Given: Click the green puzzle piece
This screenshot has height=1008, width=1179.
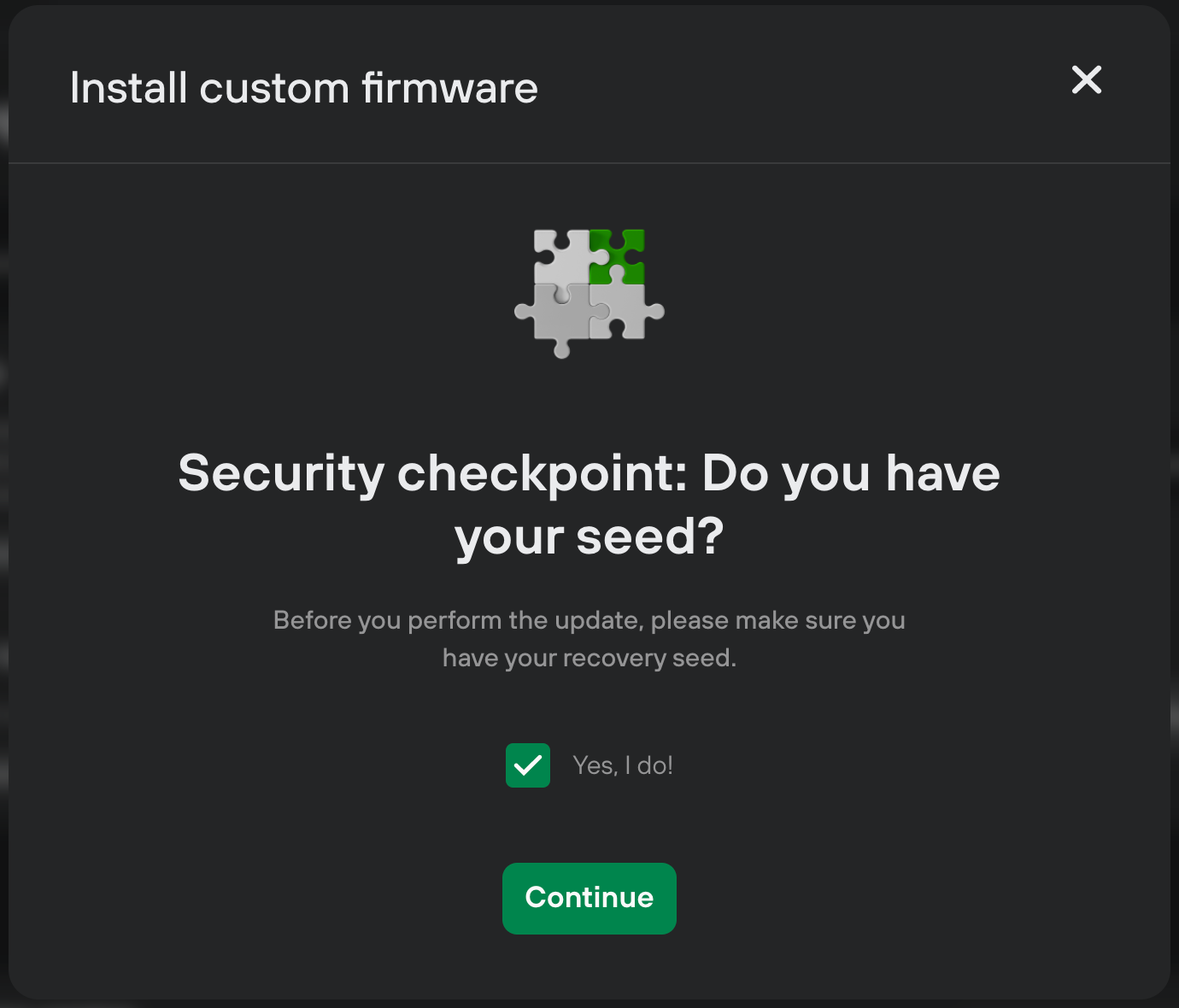Looking at the screenshot, I should (617, 256).
